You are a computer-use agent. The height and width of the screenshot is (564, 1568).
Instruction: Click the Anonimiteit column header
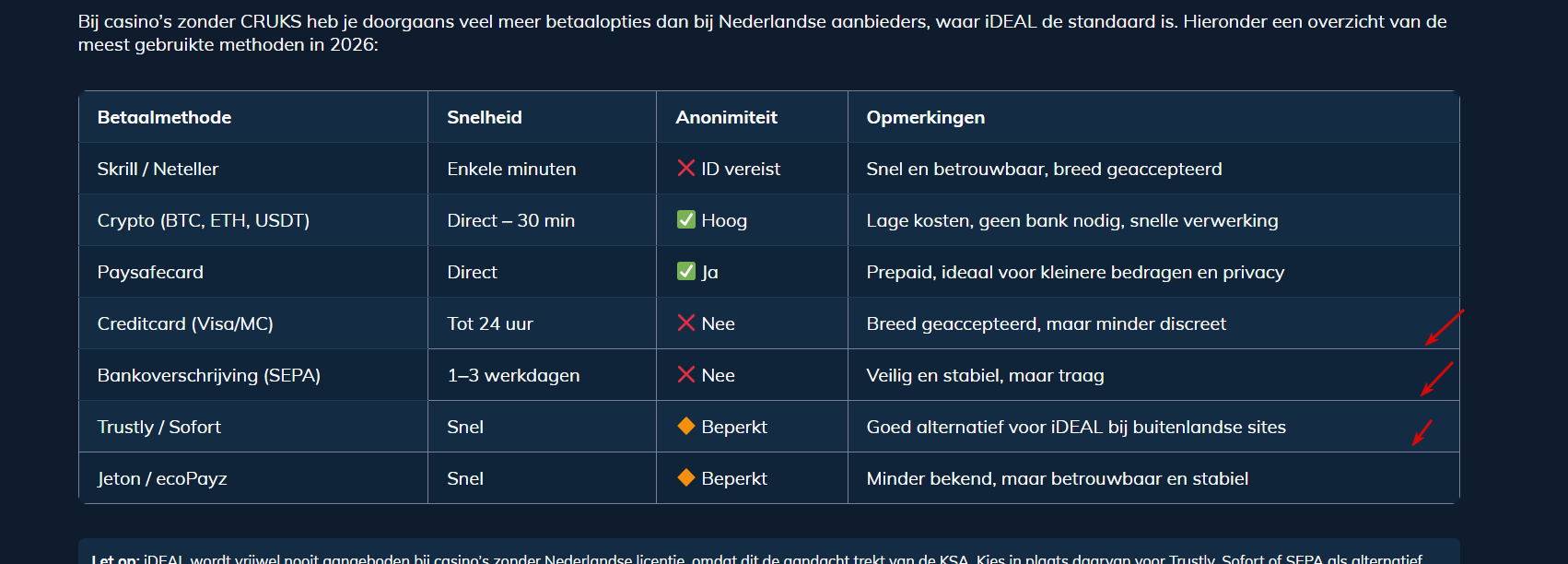click(x=726, y=117)
